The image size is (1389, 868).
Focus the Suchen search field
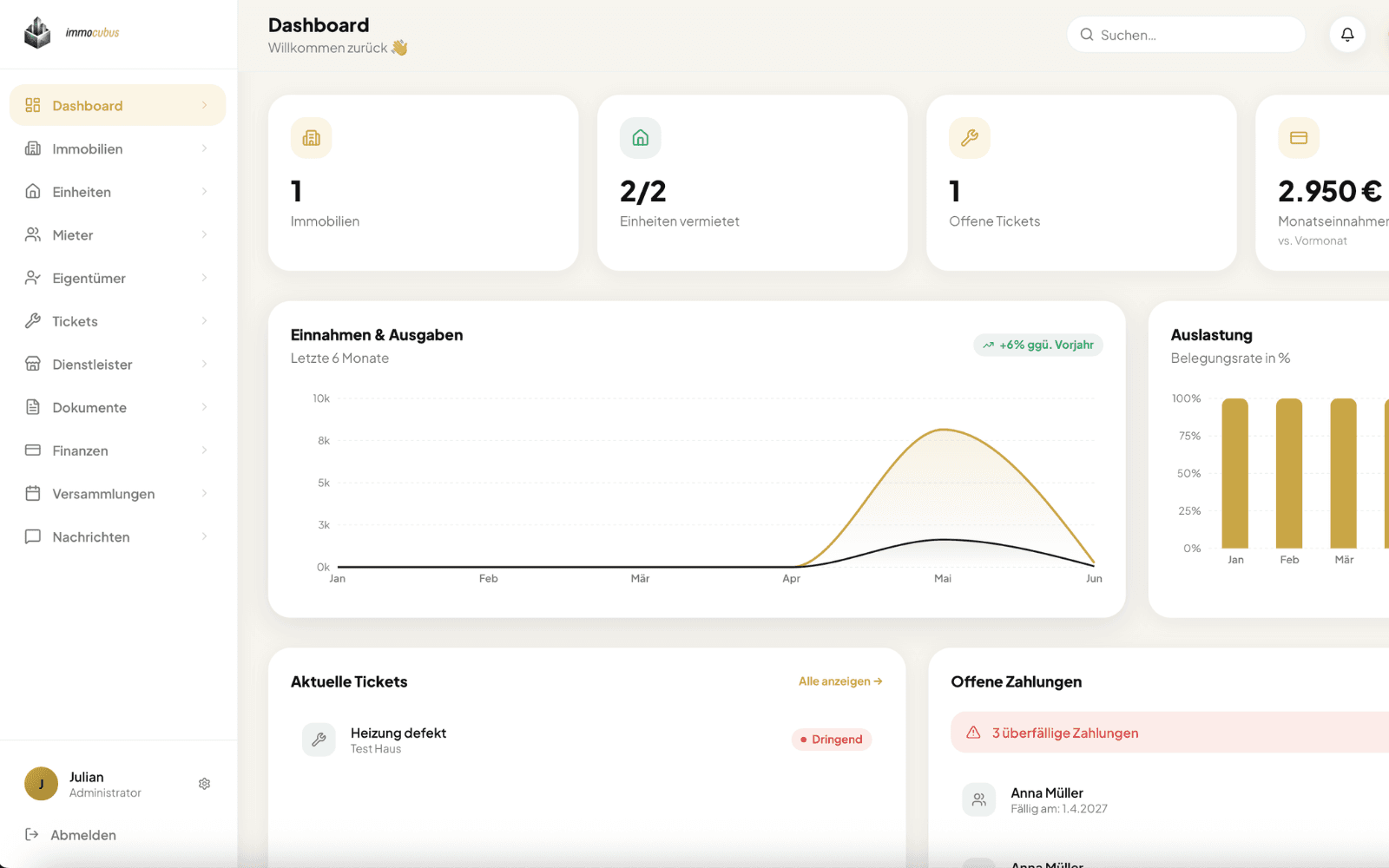1186,35
